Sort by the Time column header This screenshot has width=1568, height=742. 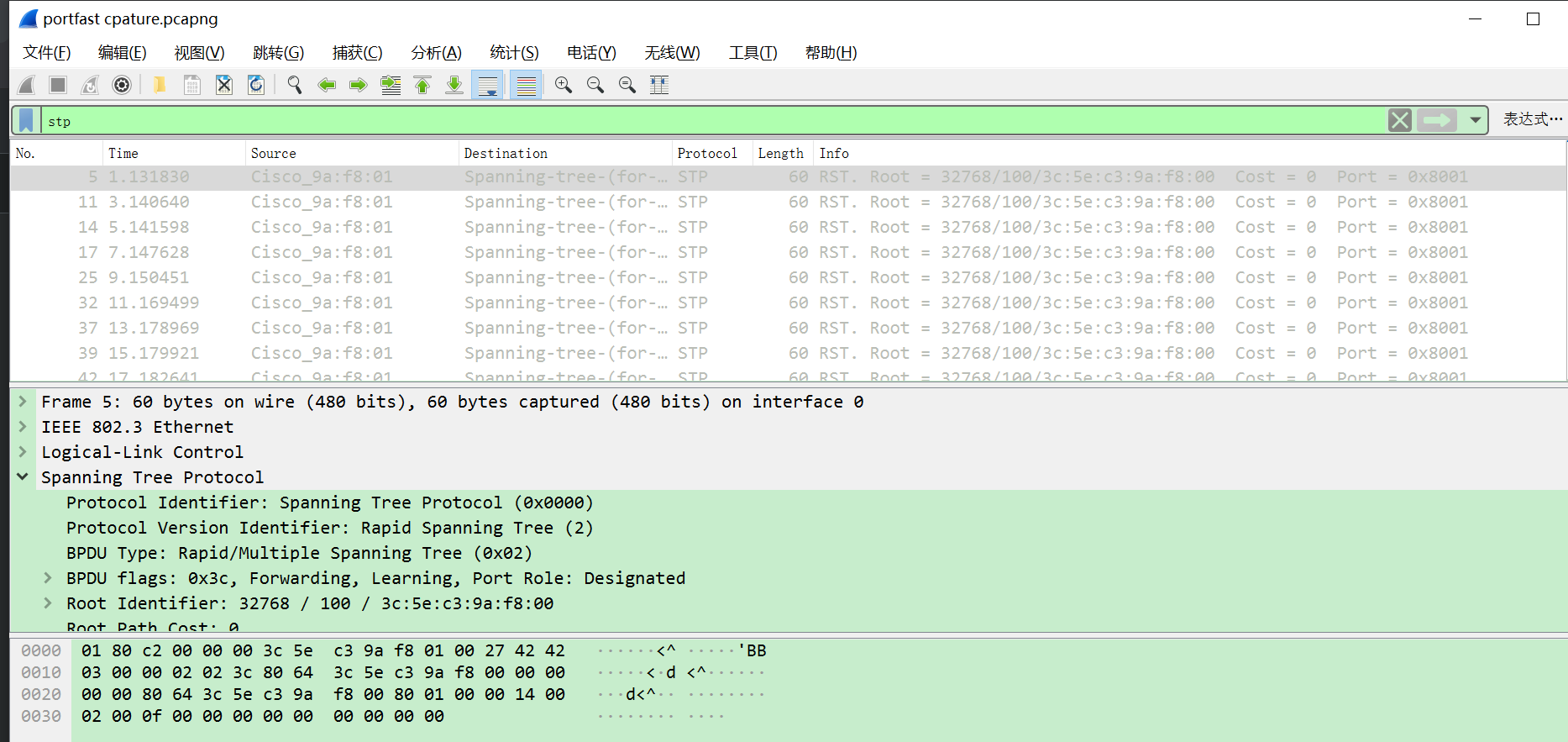point(174,153)
